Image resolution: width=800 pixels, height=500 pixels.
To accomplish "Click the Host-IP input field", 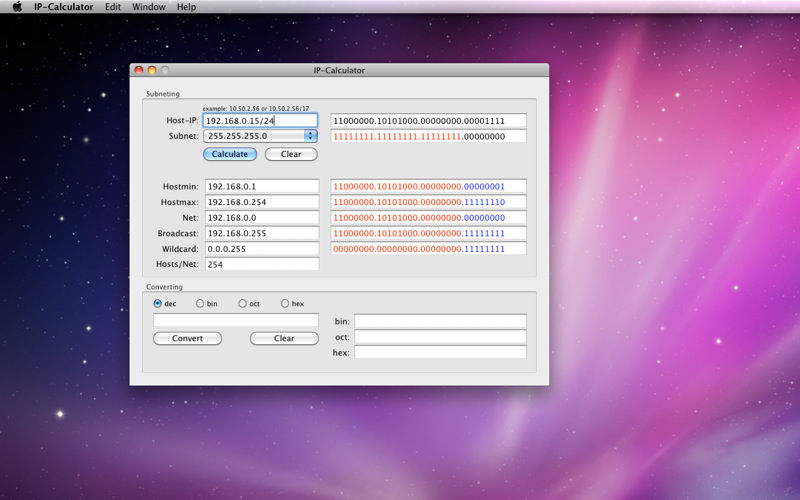I will (x=260, y=120).
